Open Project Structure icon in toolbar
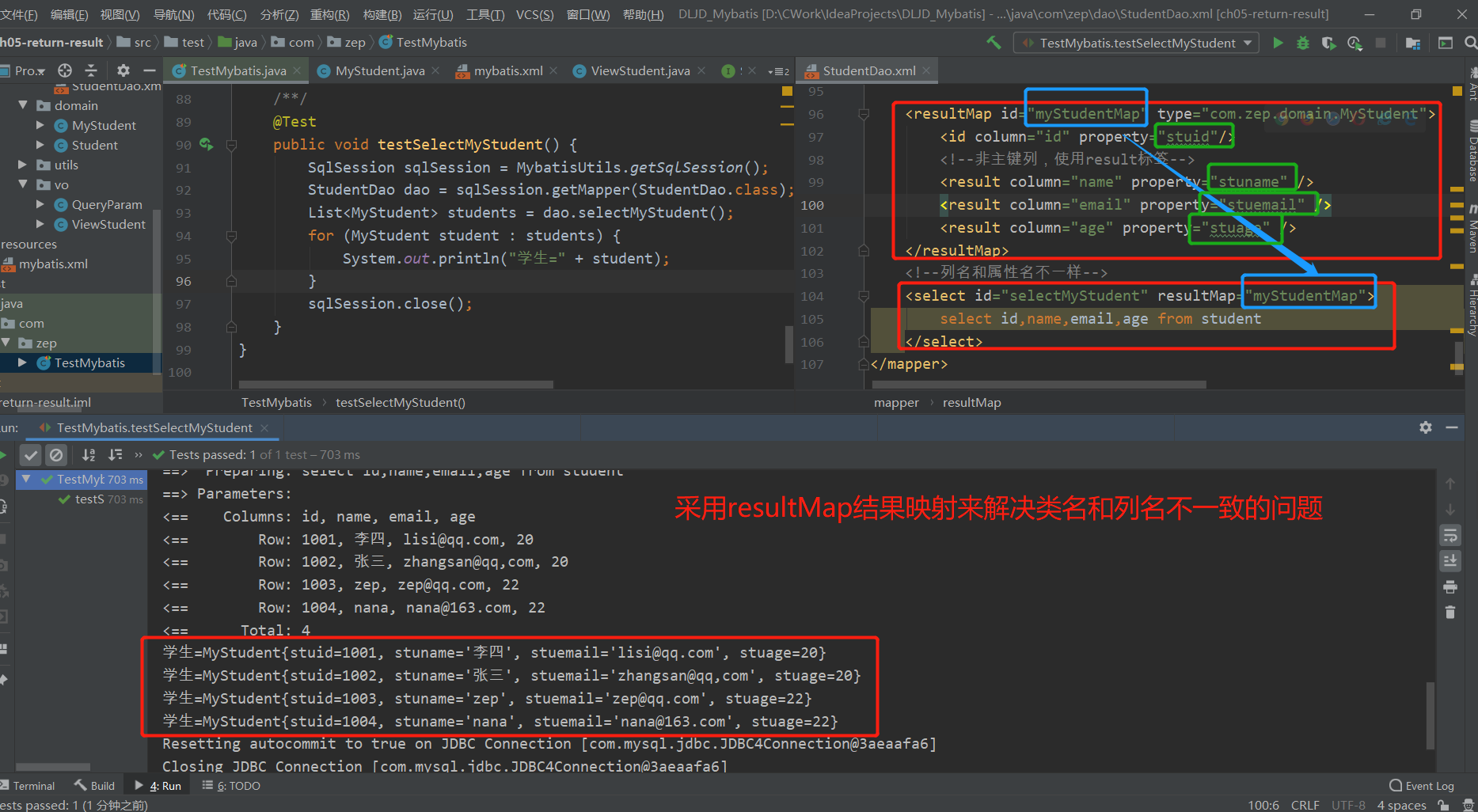The height and width of the screenshot is (812, 1478). [x=1413, y=43]
